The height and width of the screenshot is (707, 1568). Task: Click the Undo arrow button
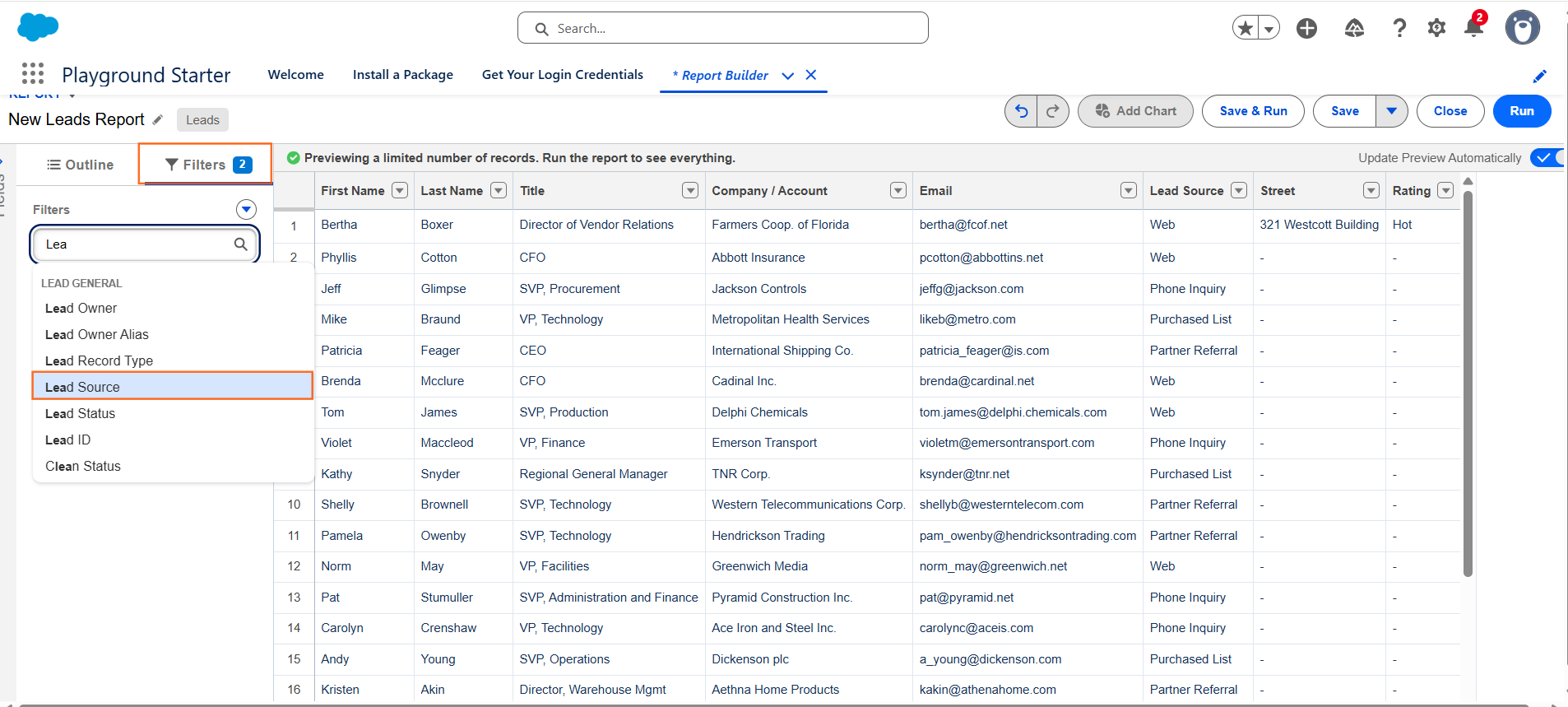coord(1021,111)
